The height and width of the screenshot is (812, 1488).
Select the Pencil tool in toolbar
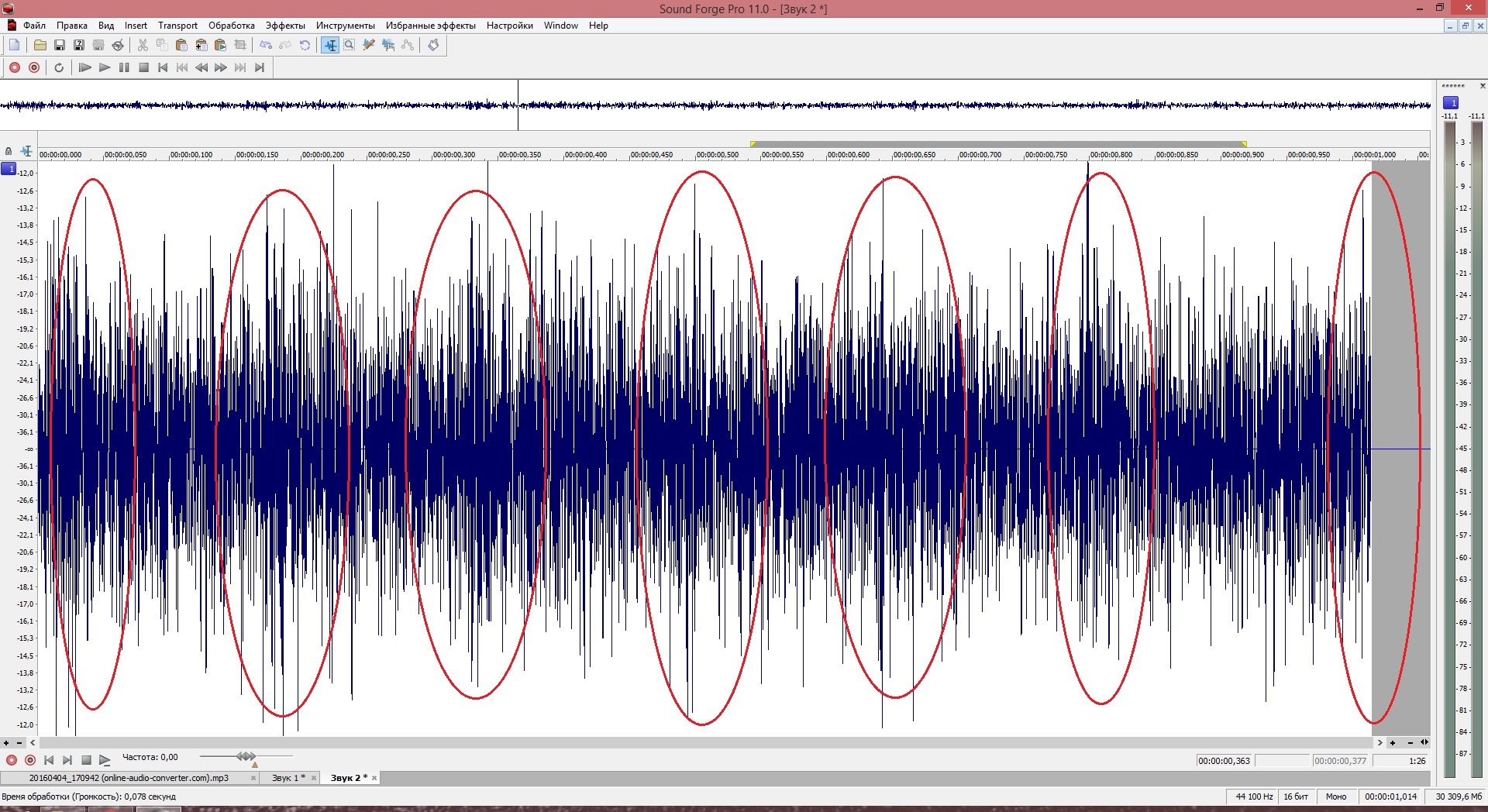(x=369, y=45)
